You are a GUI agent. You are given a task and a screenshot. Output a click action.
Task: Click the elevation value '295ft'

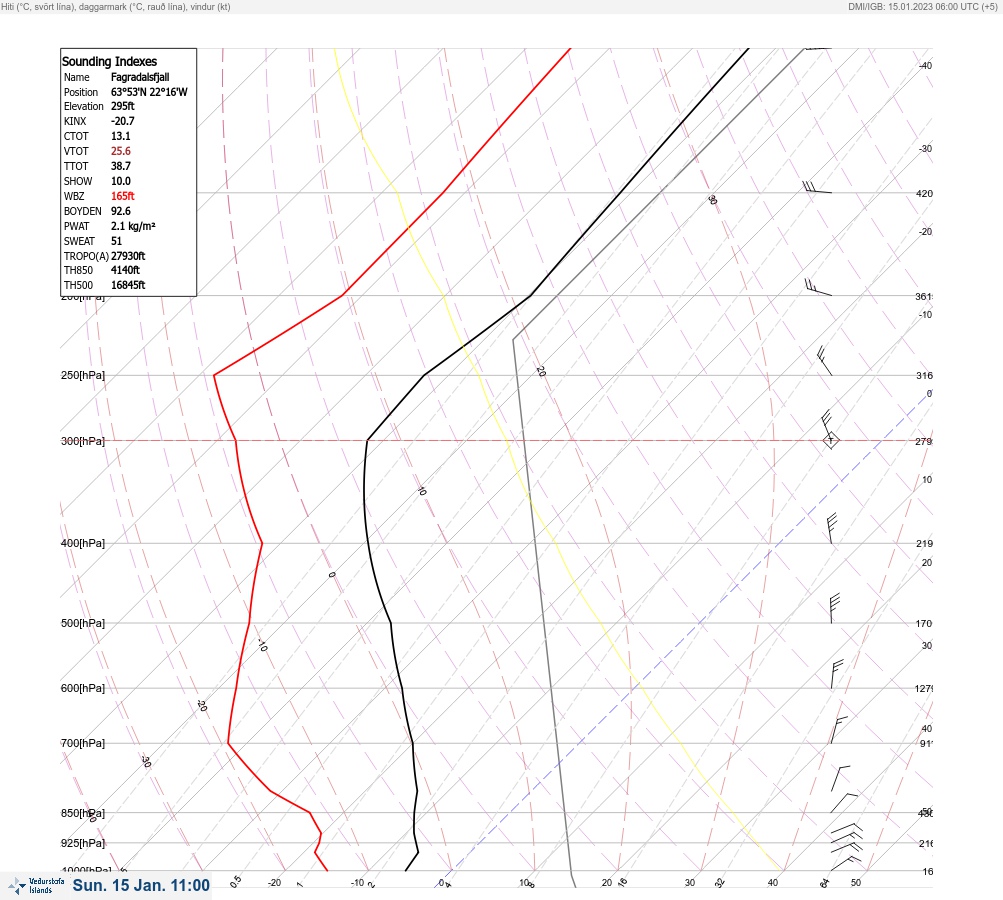pyautogui.click(x=123, y=106)
